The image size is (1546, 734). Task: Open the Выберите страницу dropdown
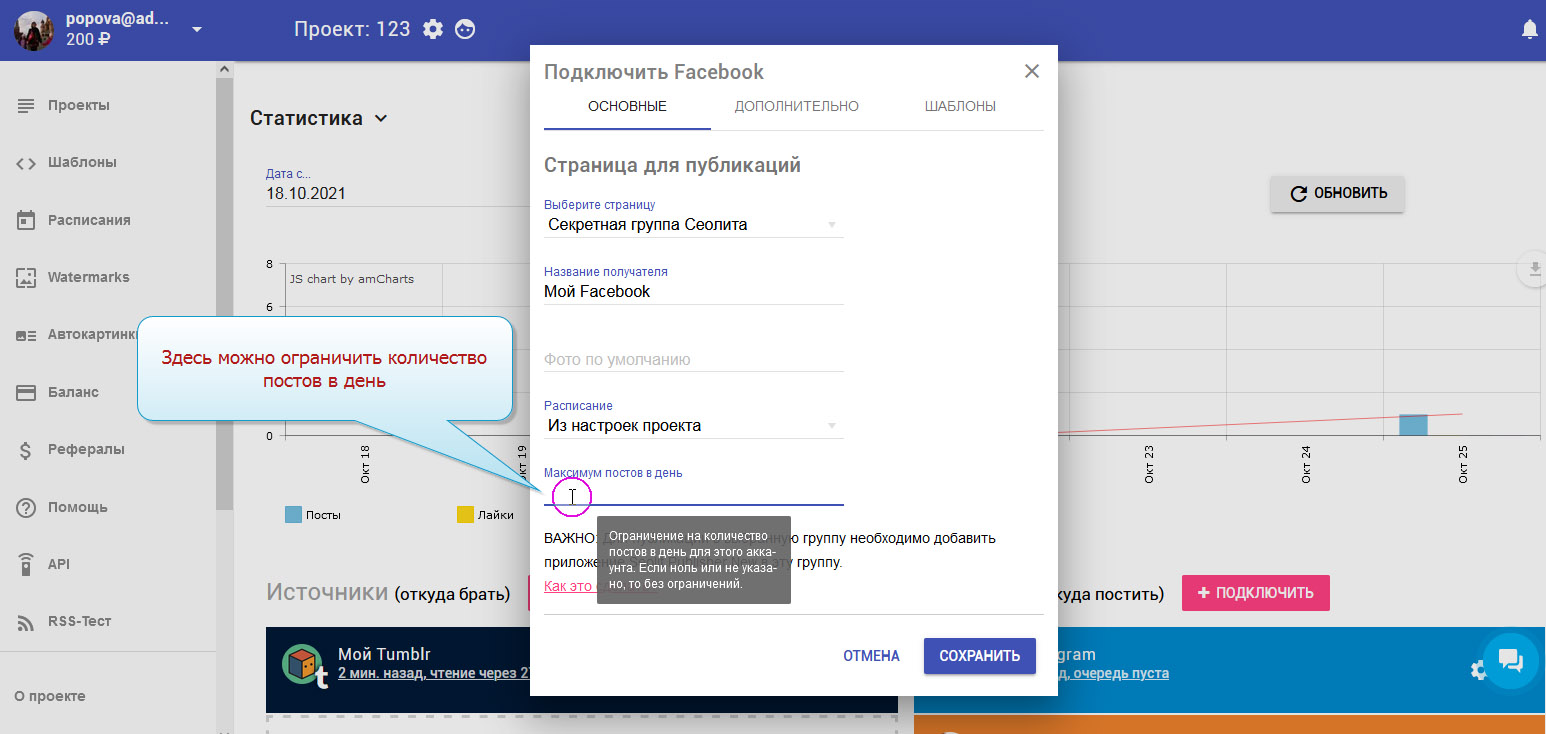pos(693,225)
